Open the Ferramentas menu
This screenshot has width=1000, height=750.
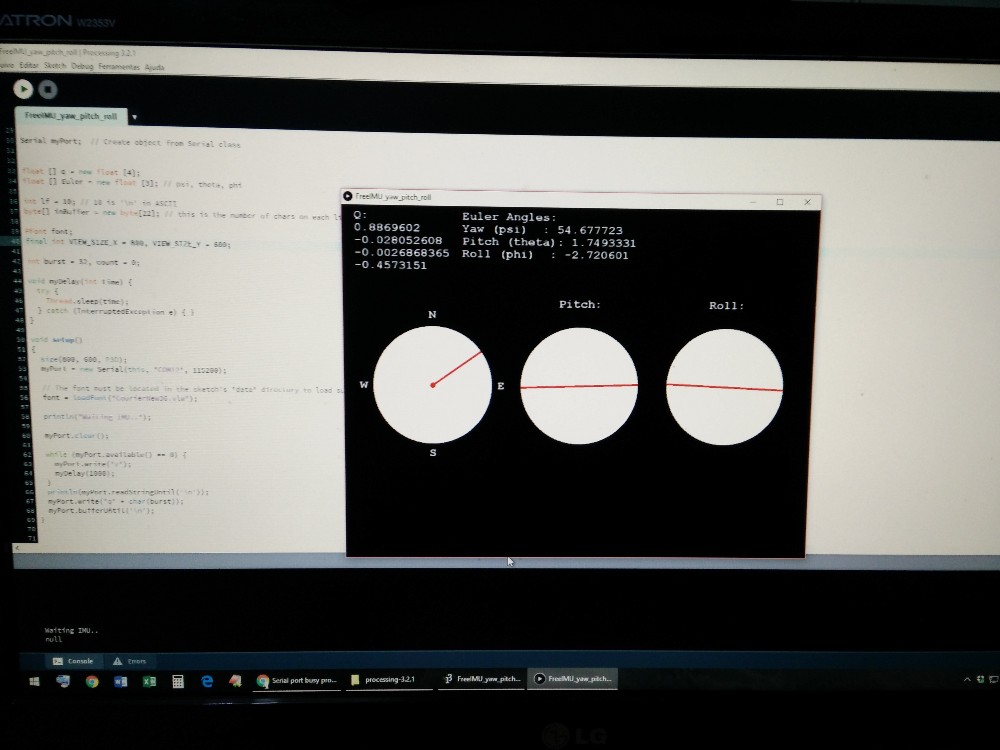(119, 67)
